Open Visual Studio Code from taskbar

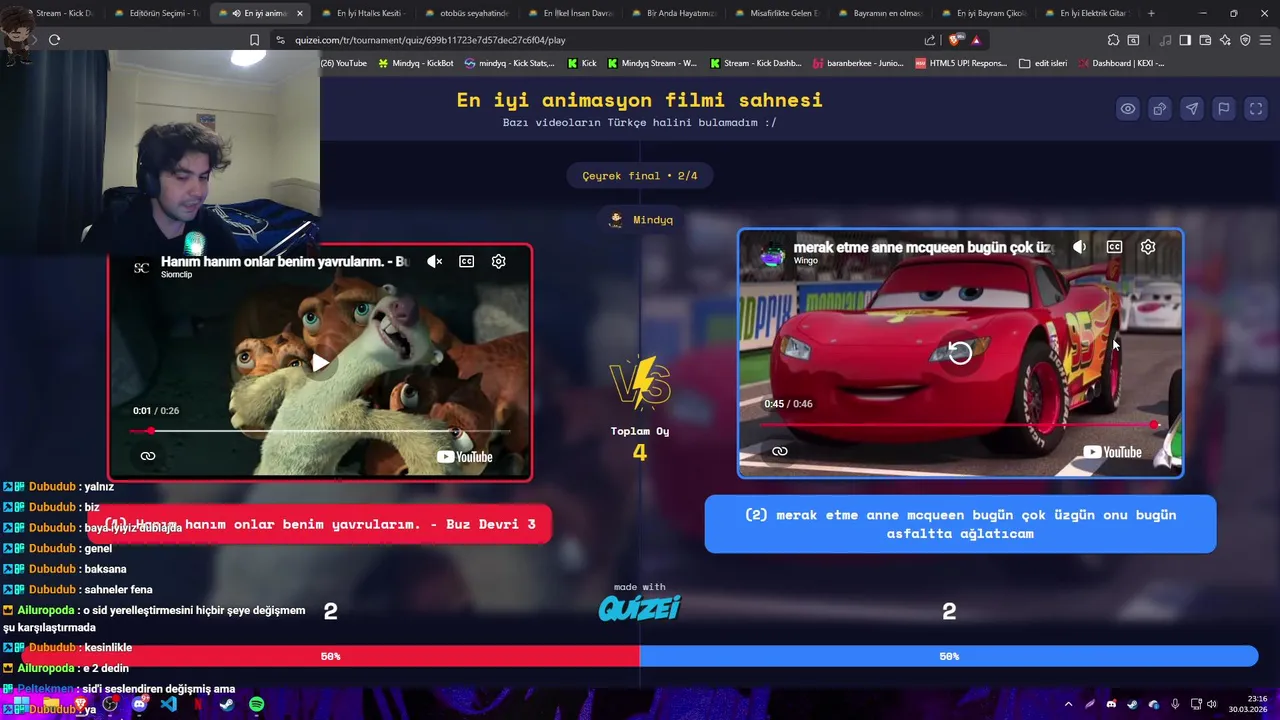click(168, 704)
